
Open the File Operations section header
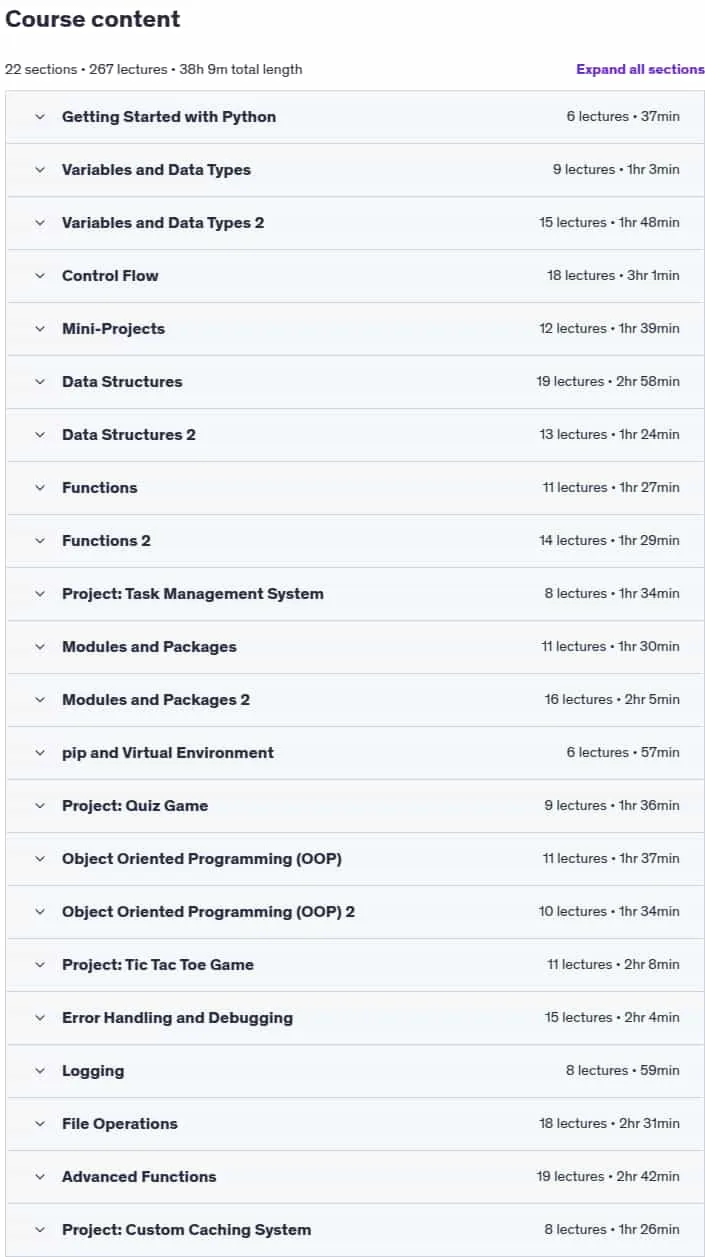click(x=355, y=1124)
